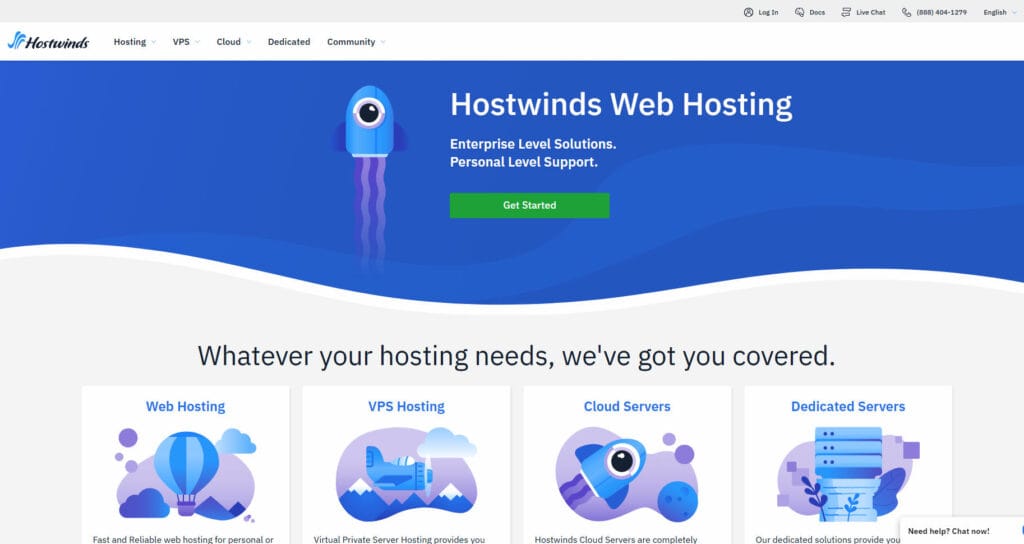Go to the Dedicated menu item
1024x544 pixels.
click(289, 42)
